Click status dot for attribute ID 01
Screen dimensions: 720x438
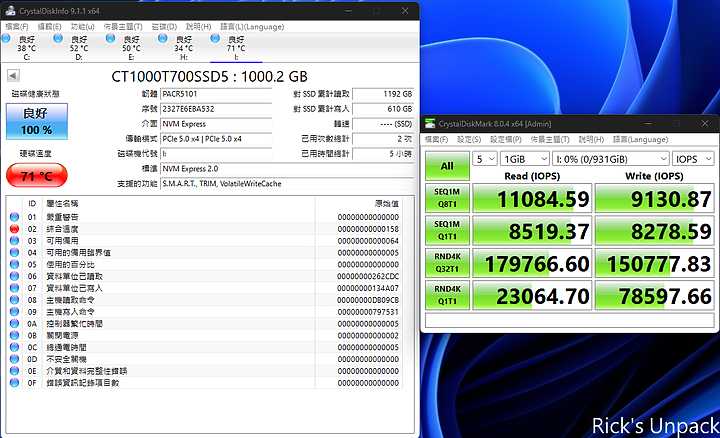[14, 217]
